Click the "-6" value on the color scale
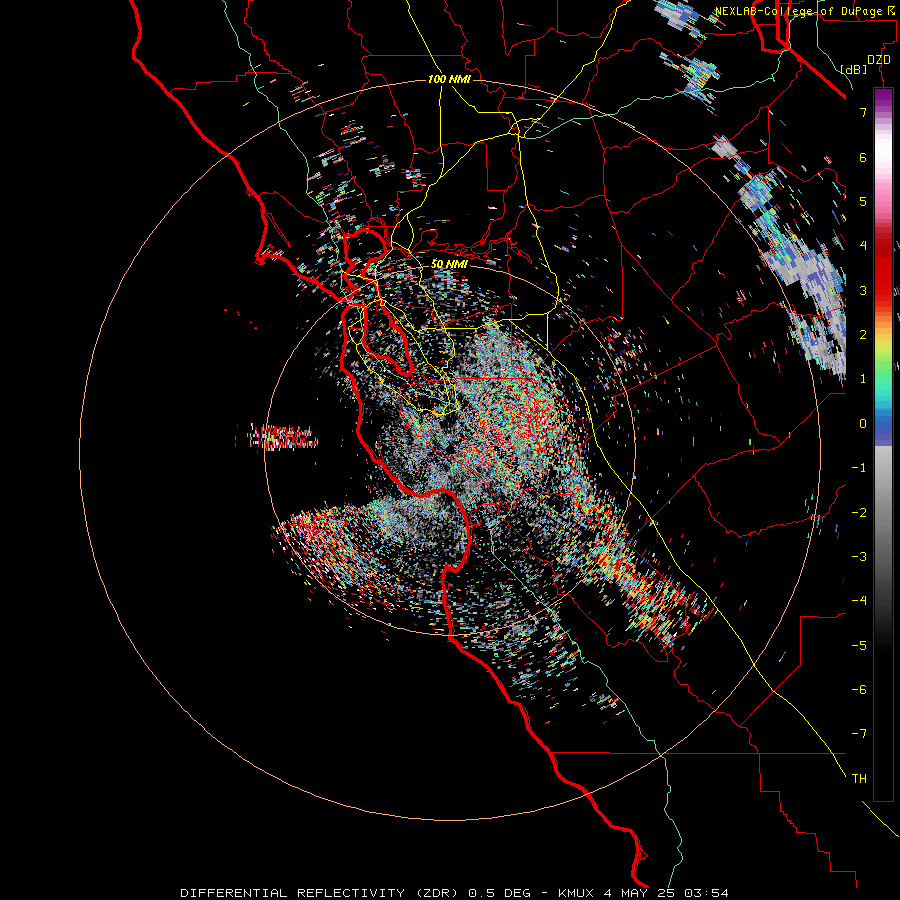 [x=859, y=690]
